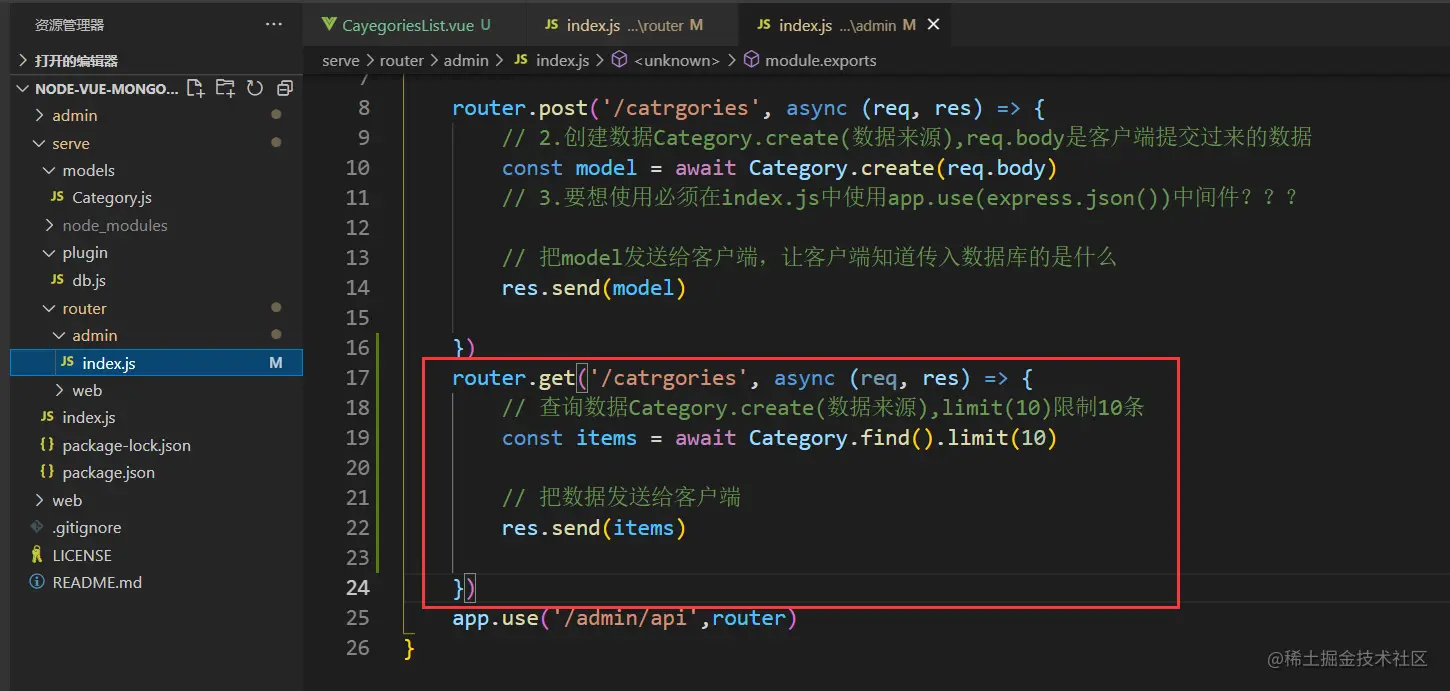Image resolution: width=1450 pixels, height=691 pixels.
Task: Switch to the router index.js tab
Action: 635,24
